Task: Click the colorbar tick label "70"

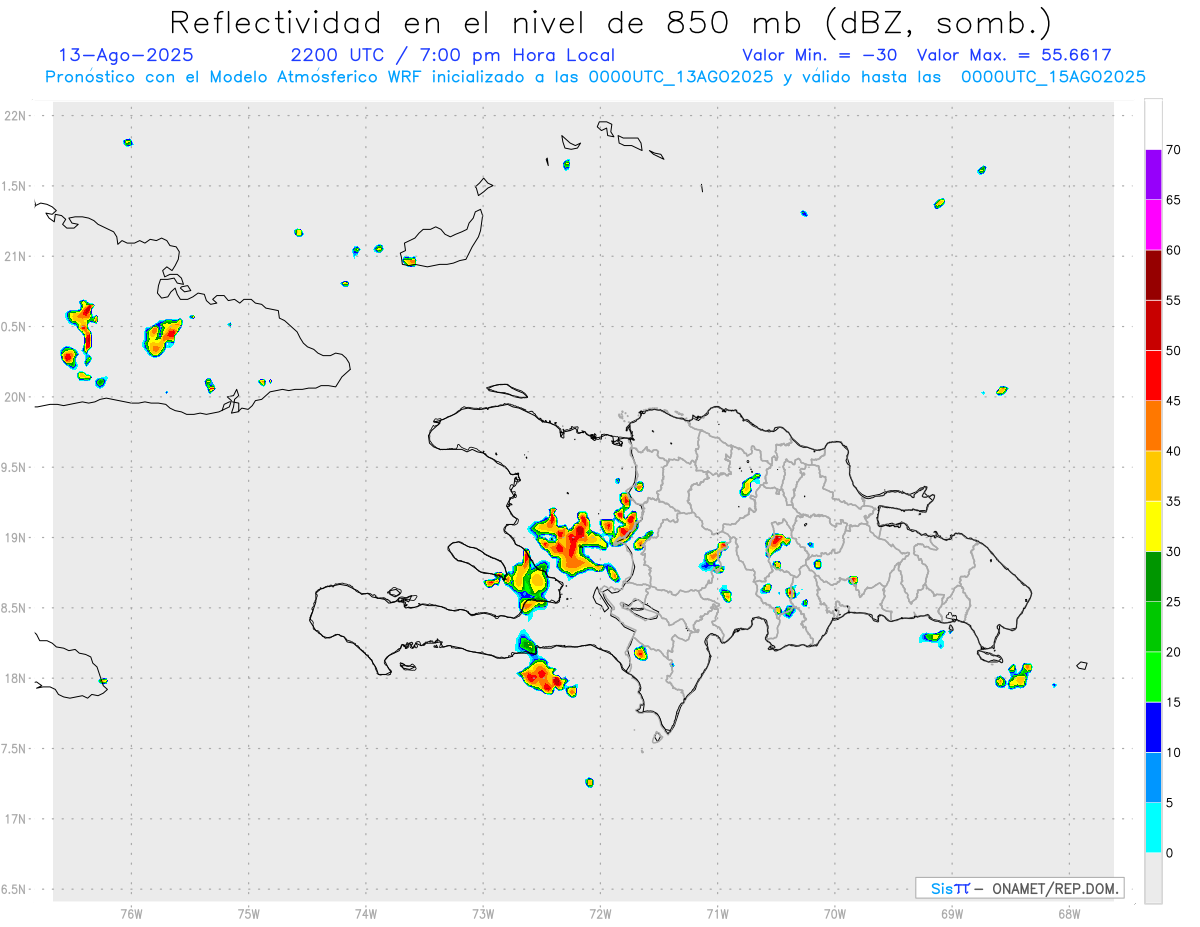Action: (x=1173, y=150)
